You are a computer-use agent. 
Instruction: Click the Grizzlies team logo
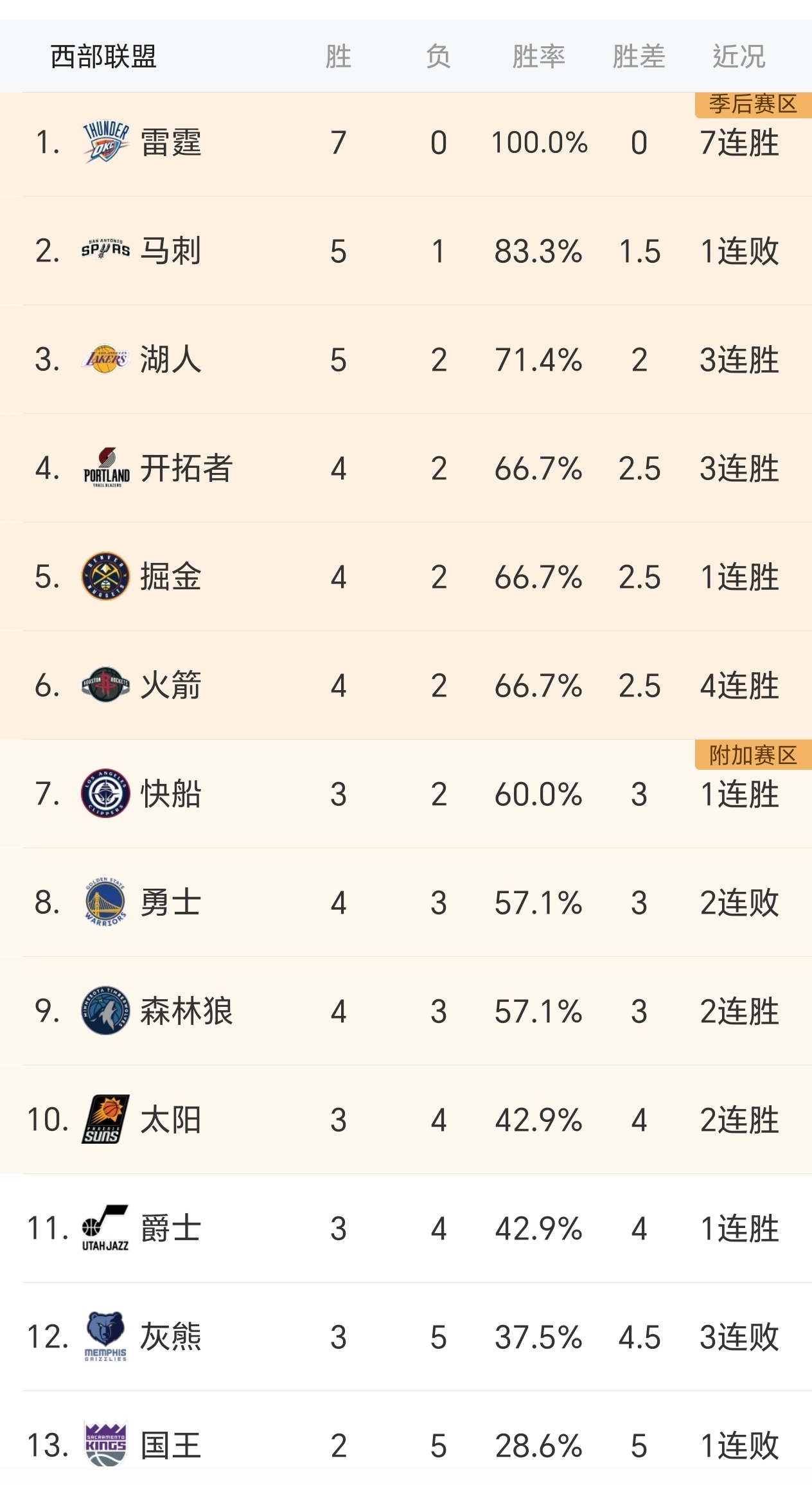(x=104, y=1334)
